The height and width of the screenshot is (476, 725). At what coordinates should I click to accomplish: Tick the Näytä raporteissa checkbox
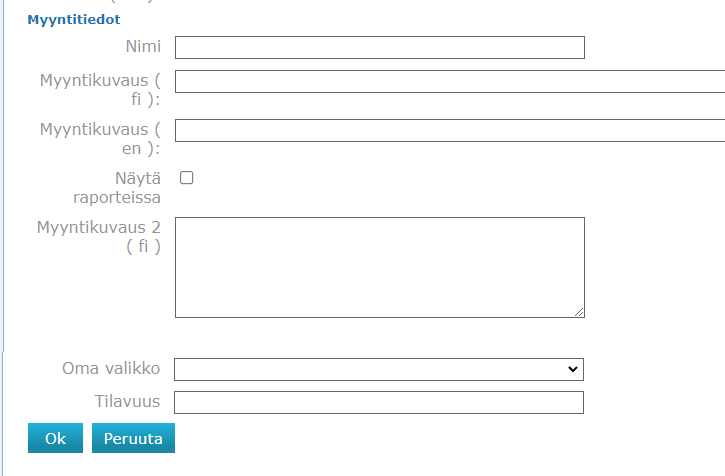click(186, 178)
